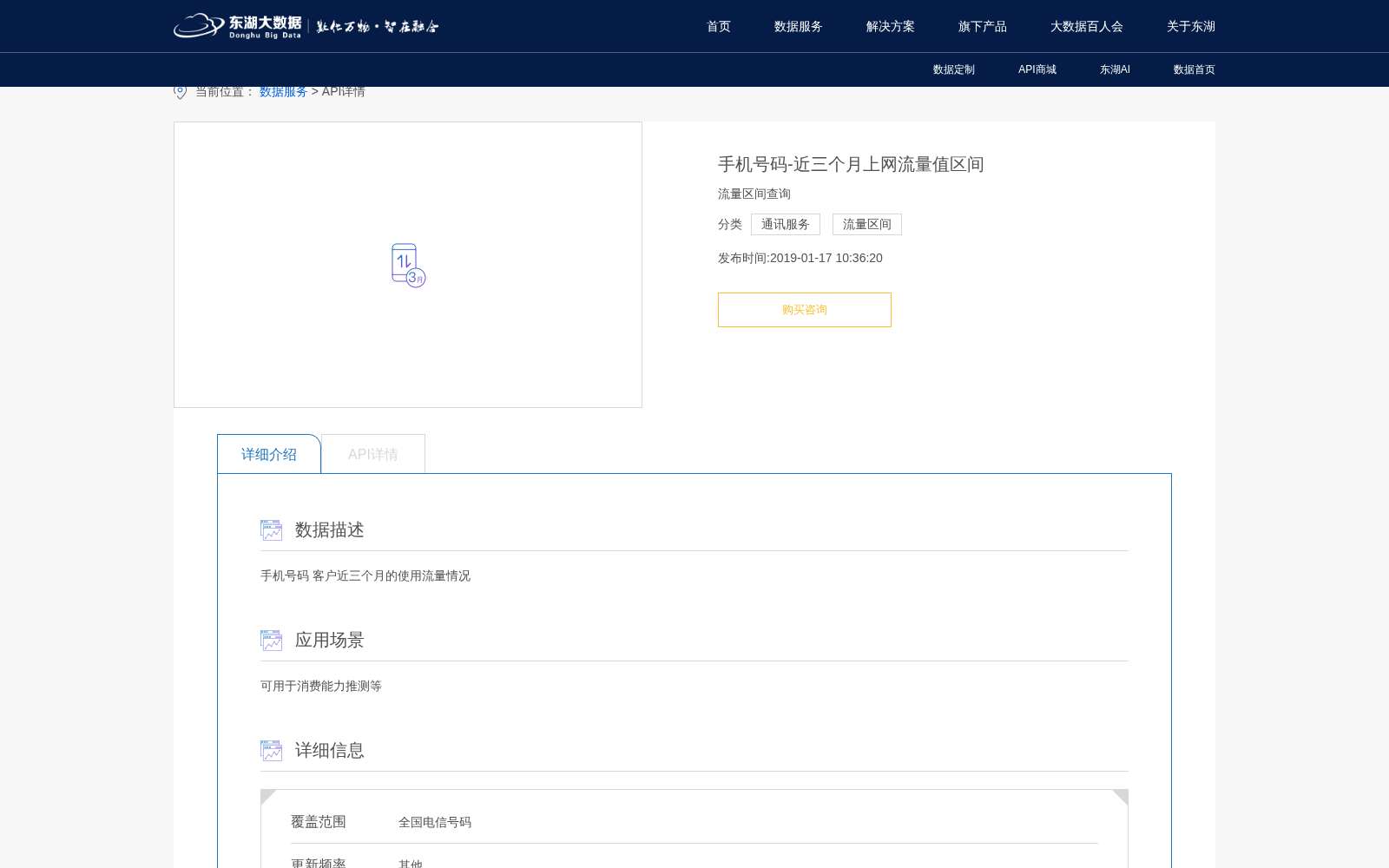Image resolution: width=1389 pixels, height=868 pixels.
Task: Switch to the API详情 tab
Action: (x=373, y=454)
